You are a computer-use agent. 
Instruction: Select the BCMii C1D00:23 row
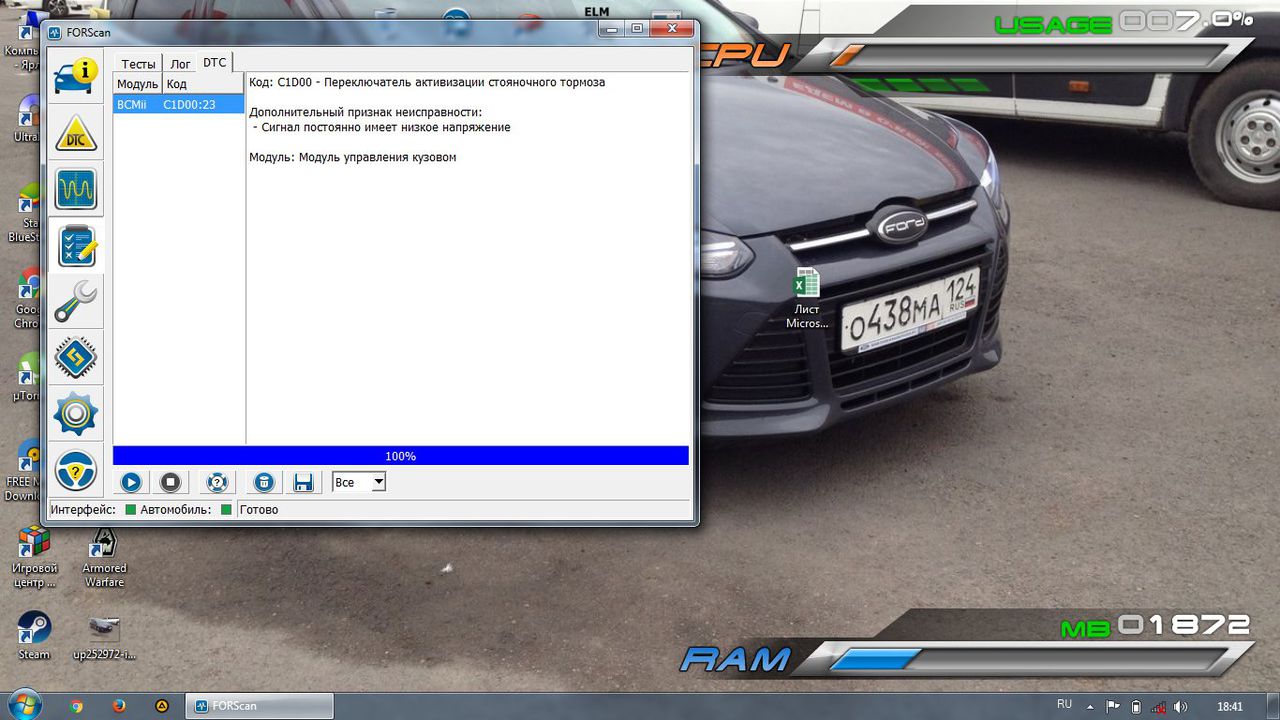click(x=178, y=104)
